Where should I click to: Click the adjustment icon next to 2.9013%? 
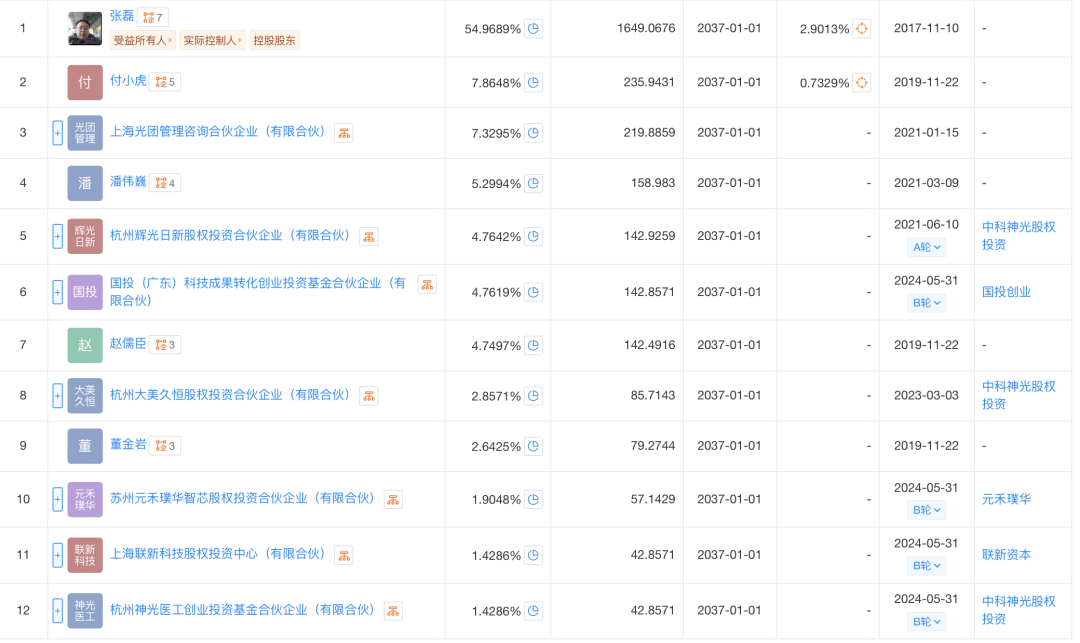(x=861, y=28)
